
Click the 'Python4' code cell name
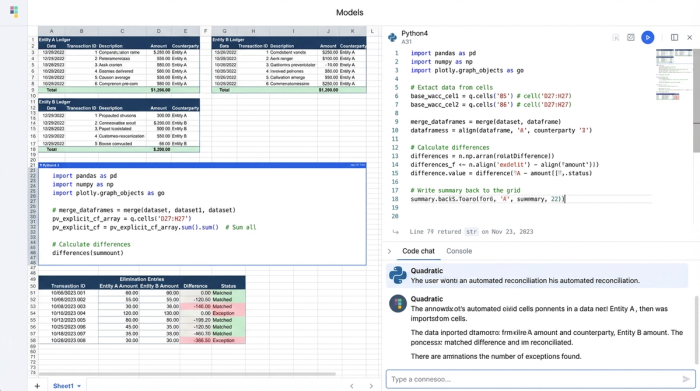[x=414, y=33]
